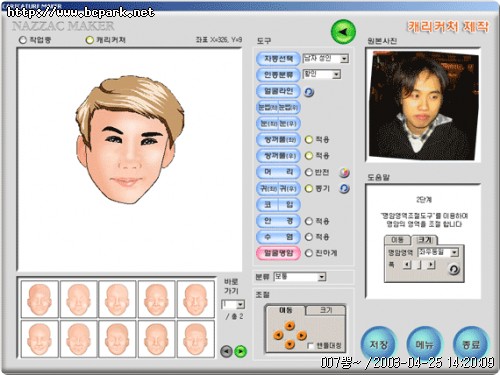Select the right eyebrow tool 눈썹(우)
The width and height of the screenshot is (500, 375).
coord(289,107)
